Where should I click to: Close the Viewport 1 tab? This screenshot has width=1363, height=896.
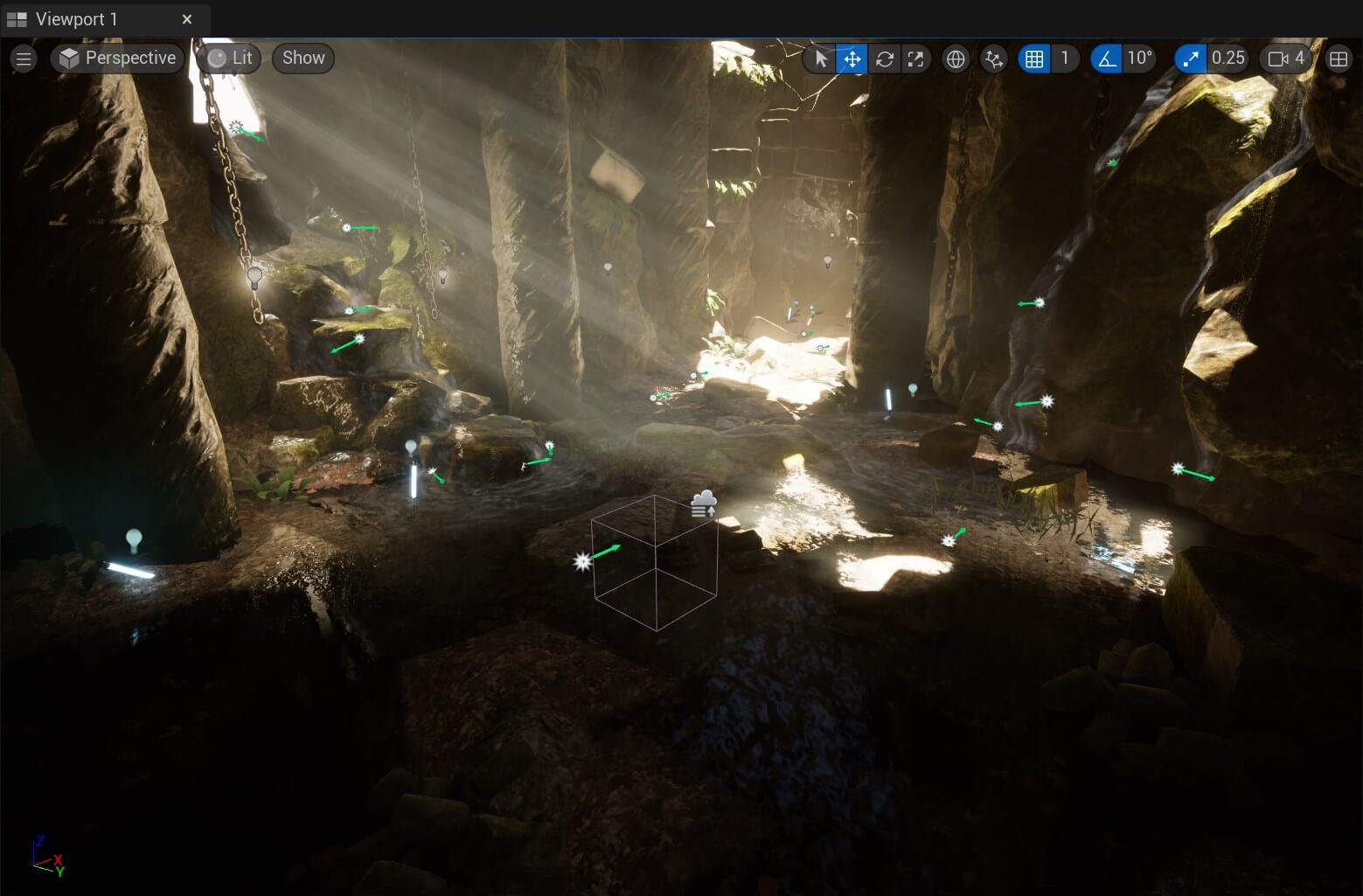(x=187, y=19)
